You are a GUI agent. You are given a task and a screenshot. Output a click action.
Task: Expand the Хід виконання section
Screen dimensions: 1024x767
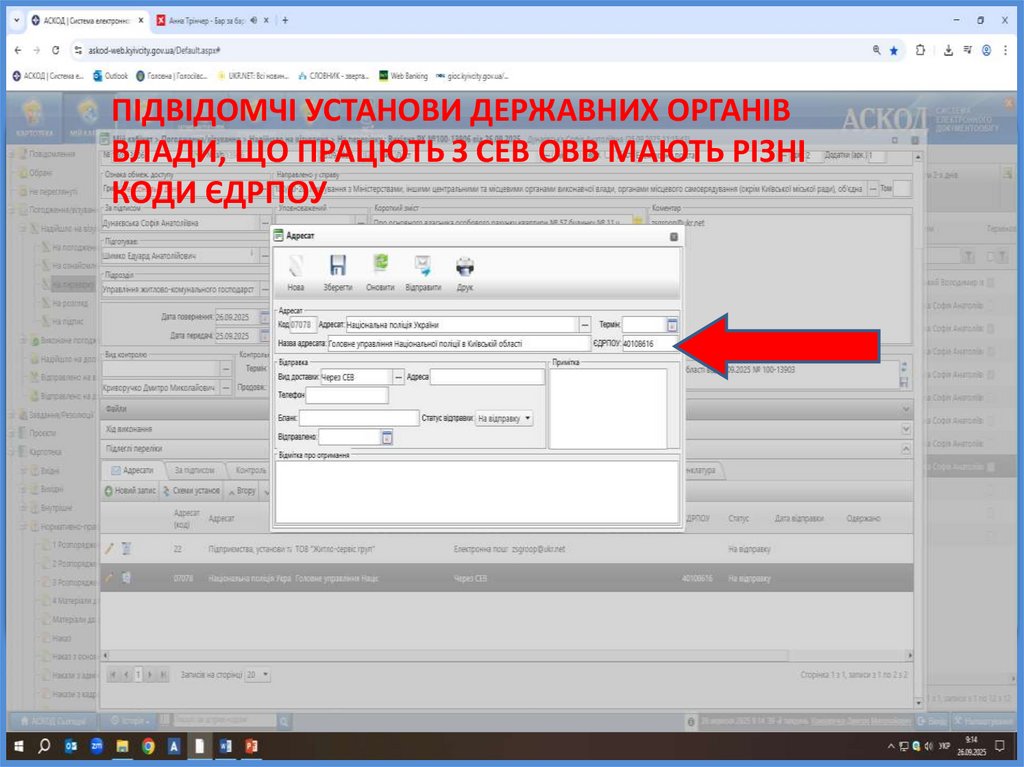tap(906, 429)
